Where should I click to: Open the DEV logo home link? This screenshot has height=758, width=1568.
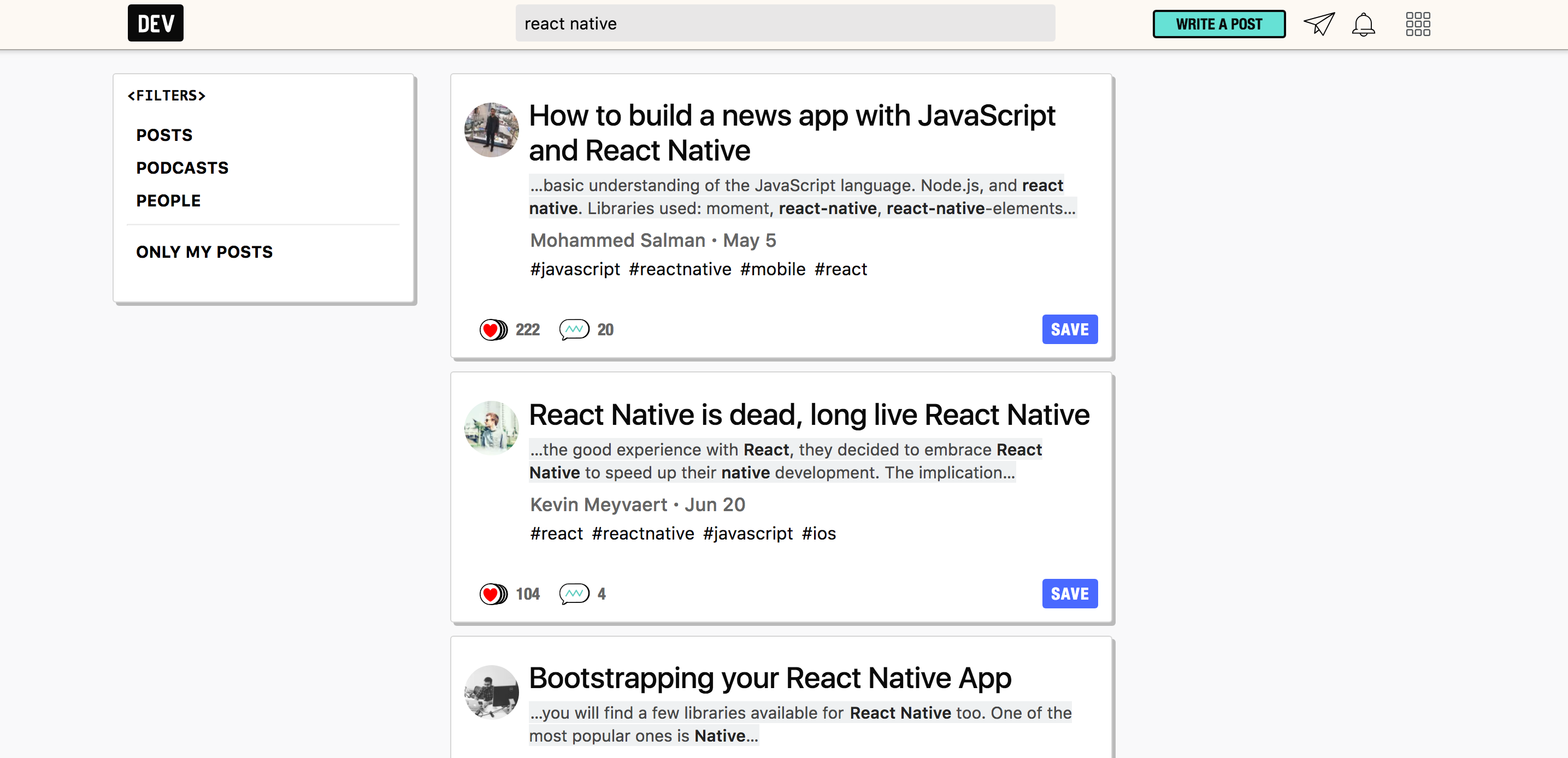point(155,23)
